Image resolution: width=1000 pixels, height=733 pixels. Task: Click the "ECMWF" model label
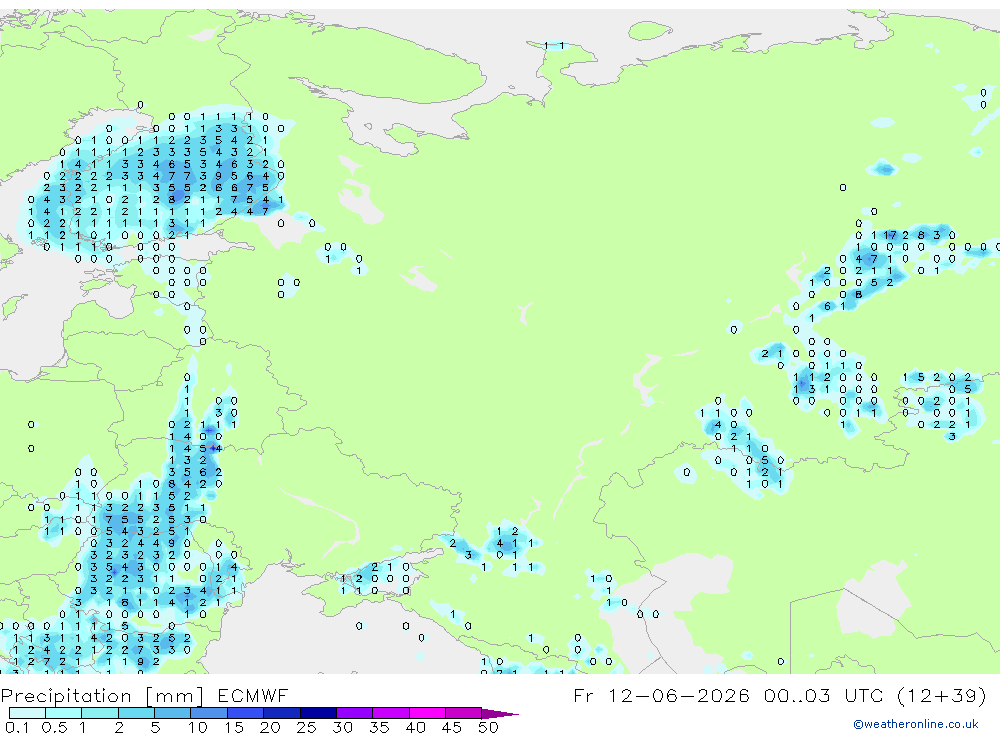click(x=253, y=695)
